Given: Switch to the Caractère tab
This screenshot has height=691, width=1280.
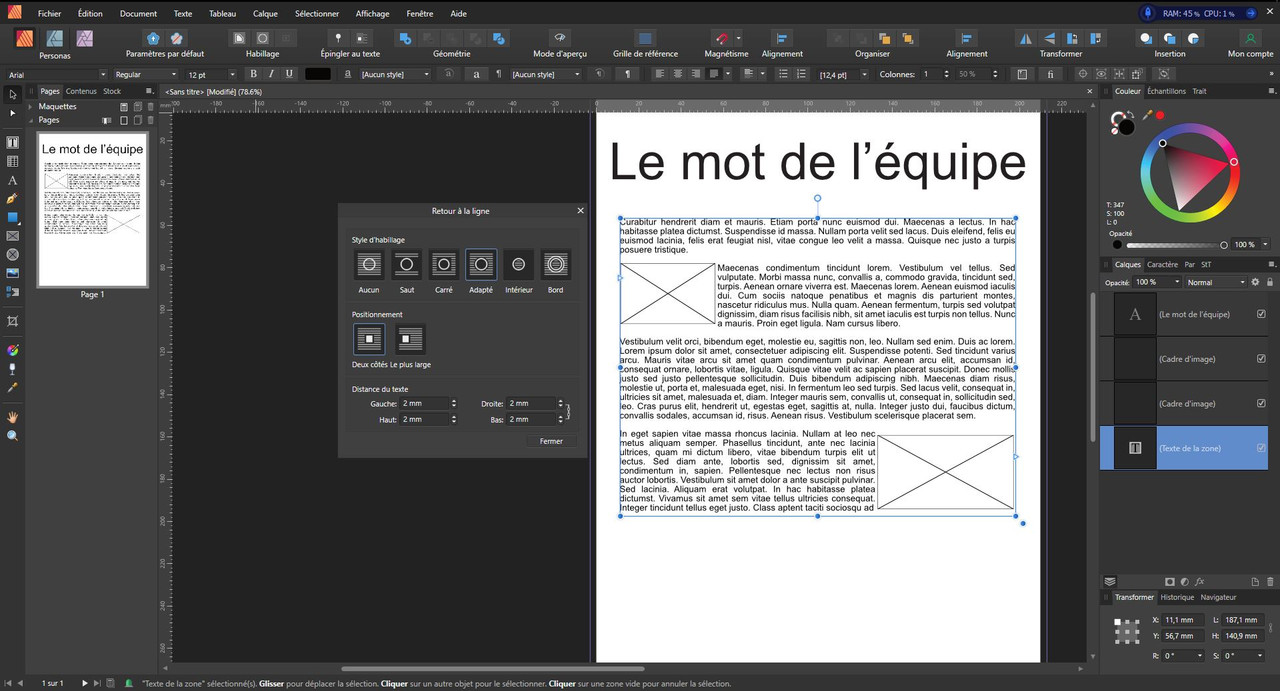Looking at the screenshot, I should point(1162,265).
